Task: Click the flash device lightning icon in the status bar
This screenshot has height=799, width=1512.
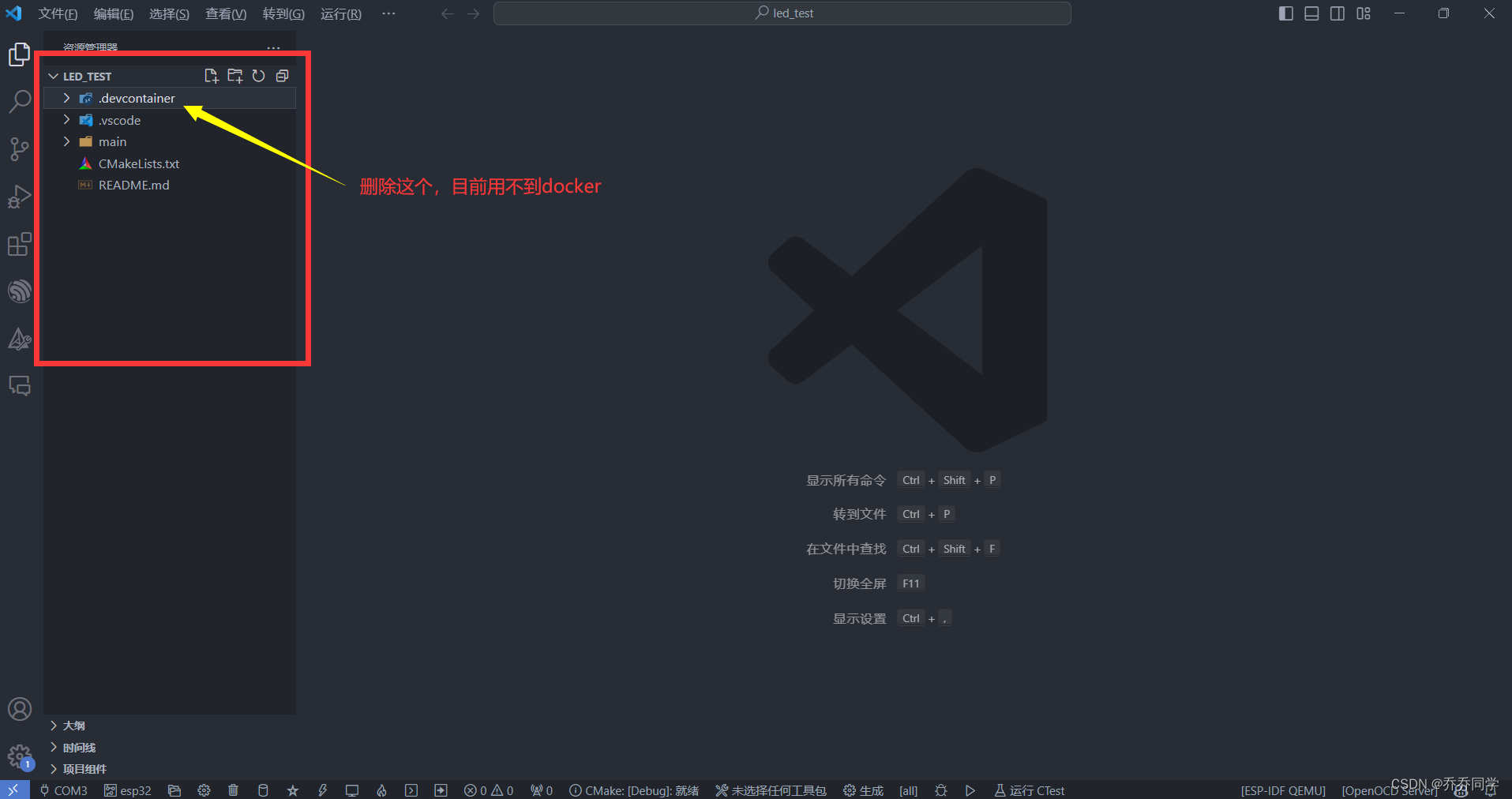Action: coord(322,790)
